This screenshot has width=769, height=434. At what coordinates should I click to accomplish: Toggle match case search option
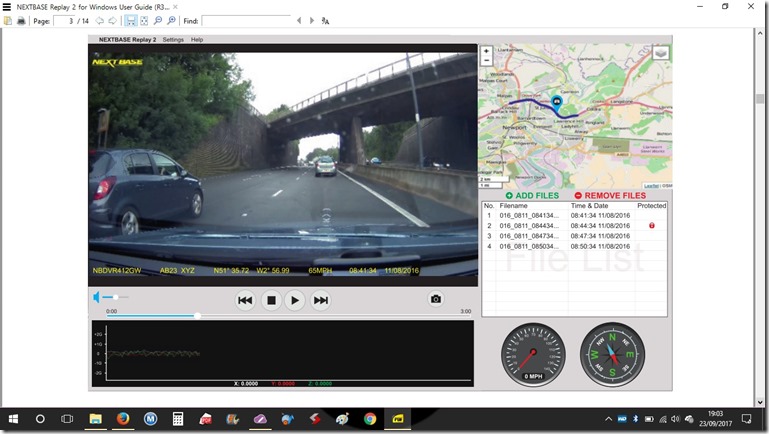click(x=325, y=21)
